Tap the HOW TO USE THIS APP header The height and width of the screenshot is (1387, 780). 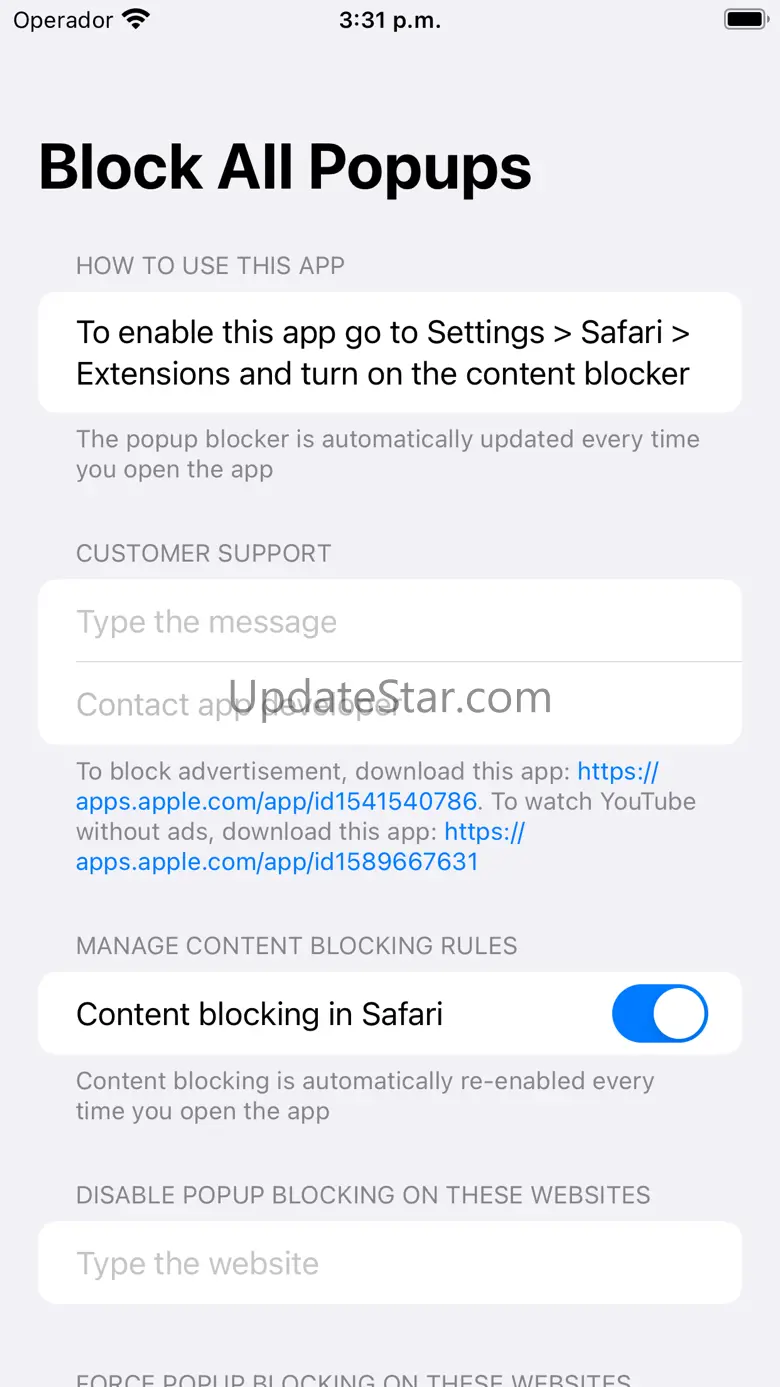210,265
